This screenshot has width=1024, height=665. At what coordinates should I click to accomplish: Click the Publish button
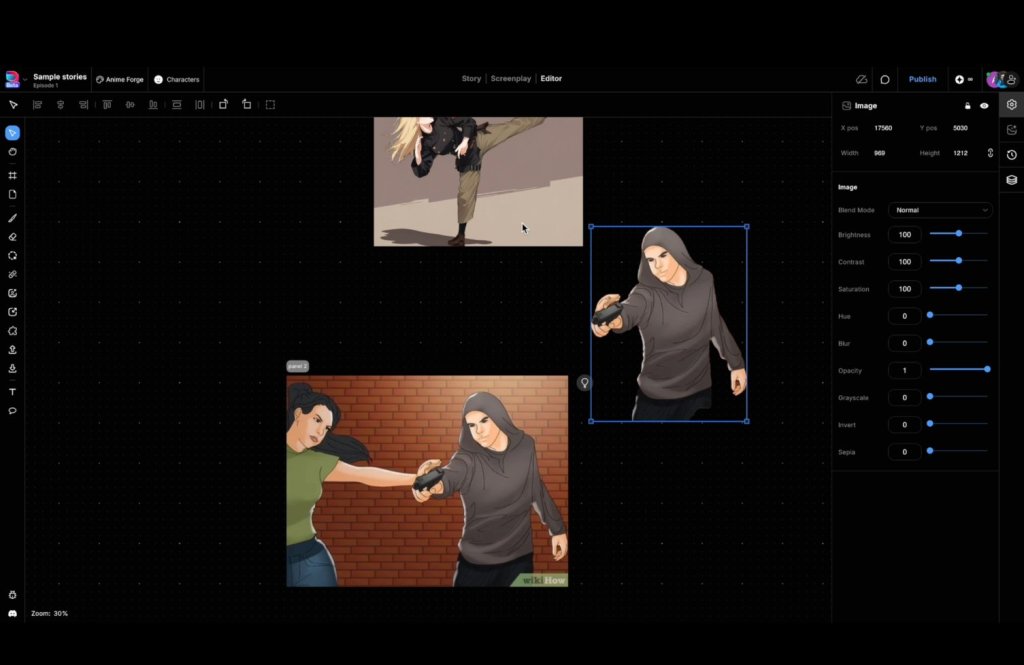[922, 79]
